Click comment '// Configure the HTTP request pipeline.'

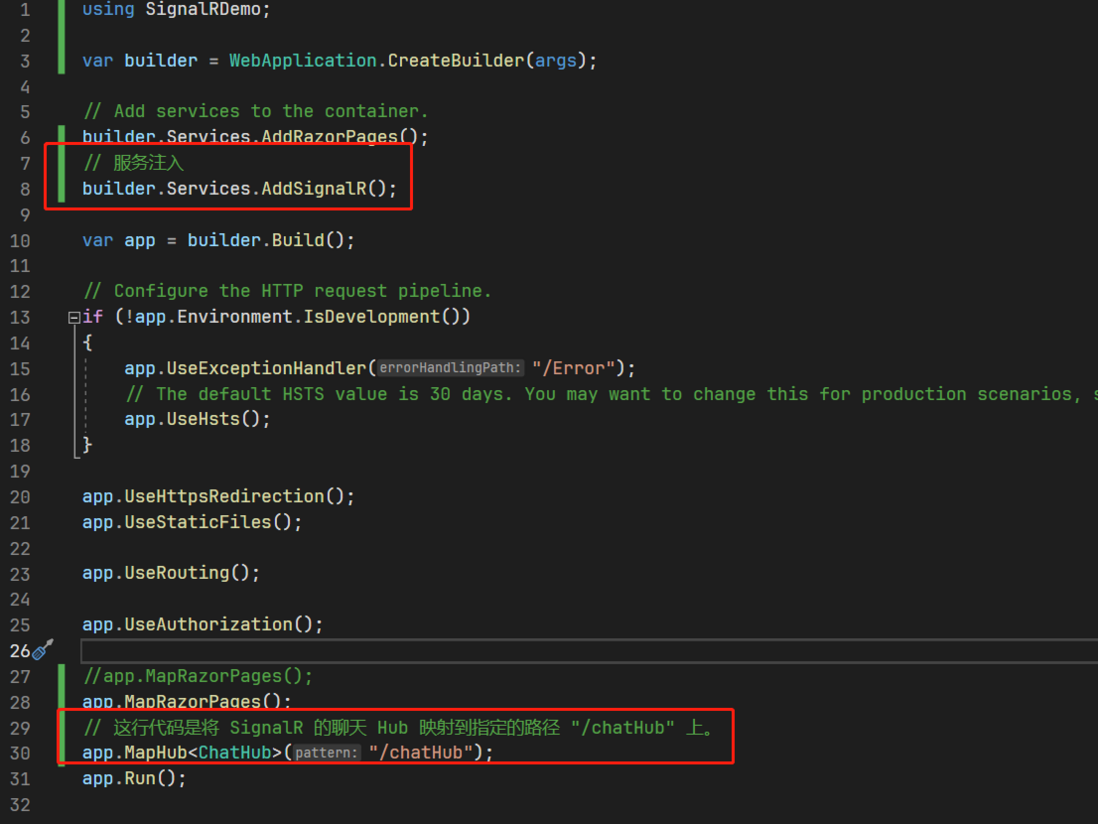point(286,291)
